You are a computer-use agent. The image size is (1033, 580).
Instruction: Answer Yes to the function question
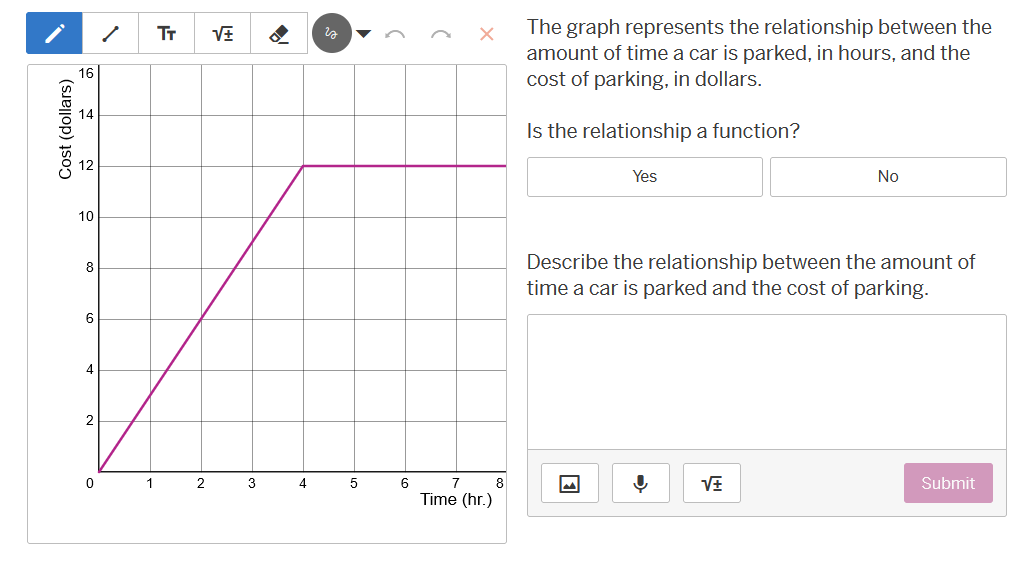click(x=644, y=176)
